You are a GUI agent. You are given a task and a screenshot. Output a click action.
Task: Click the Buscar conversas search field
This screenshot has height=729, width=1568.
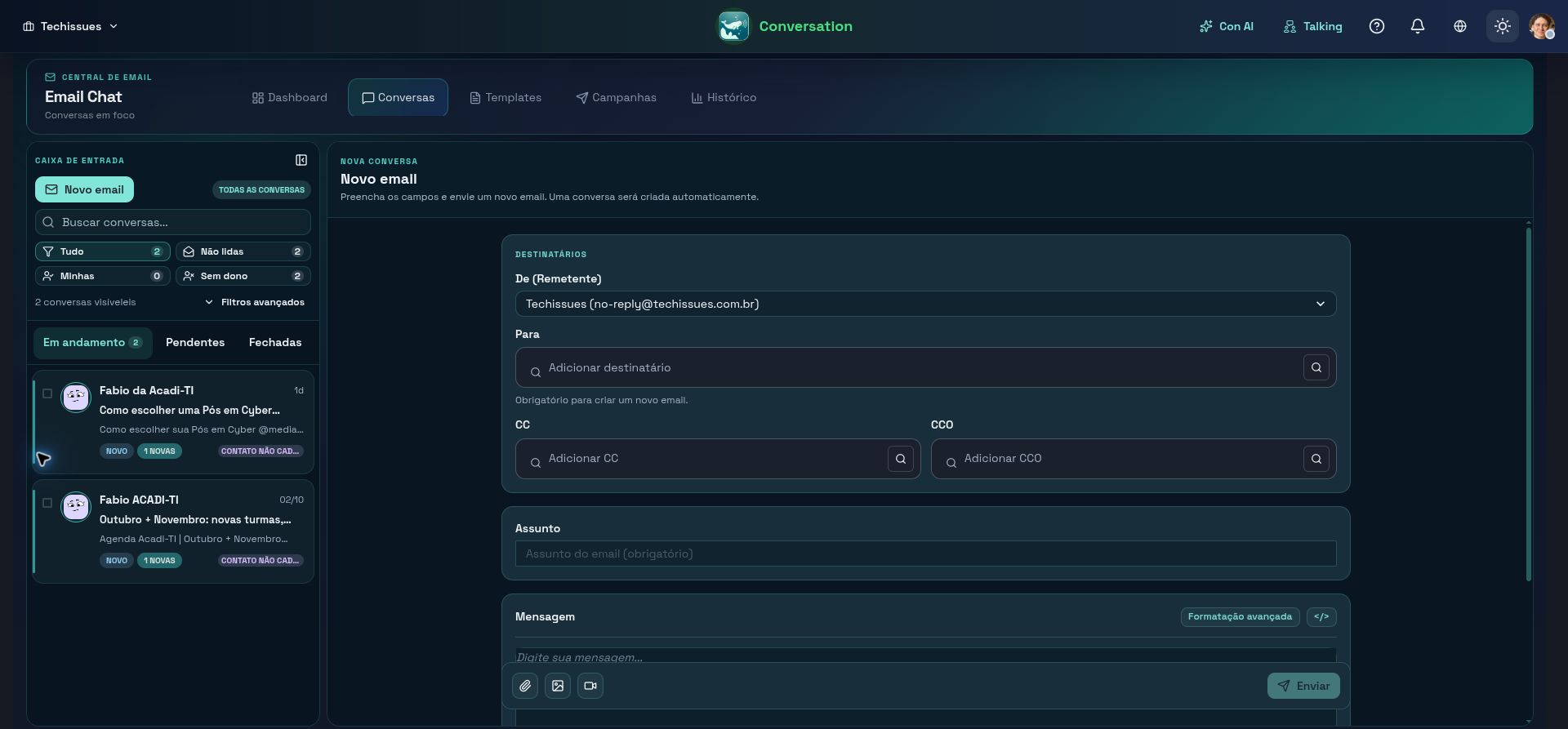(x=173, y=222)
